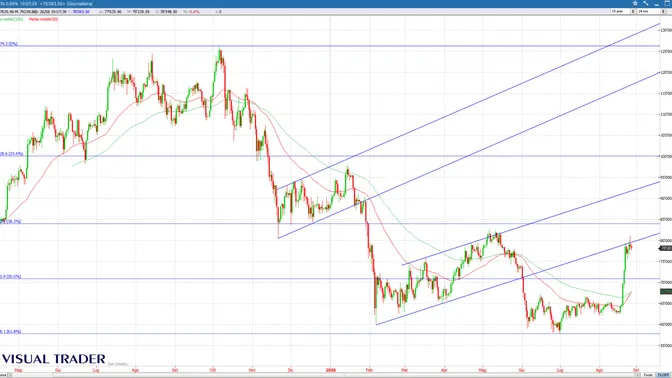The width and height of the screenshot is (672, 378).
Task: Click the stepper beside '15 anni' field
Action: click(633, 12)
